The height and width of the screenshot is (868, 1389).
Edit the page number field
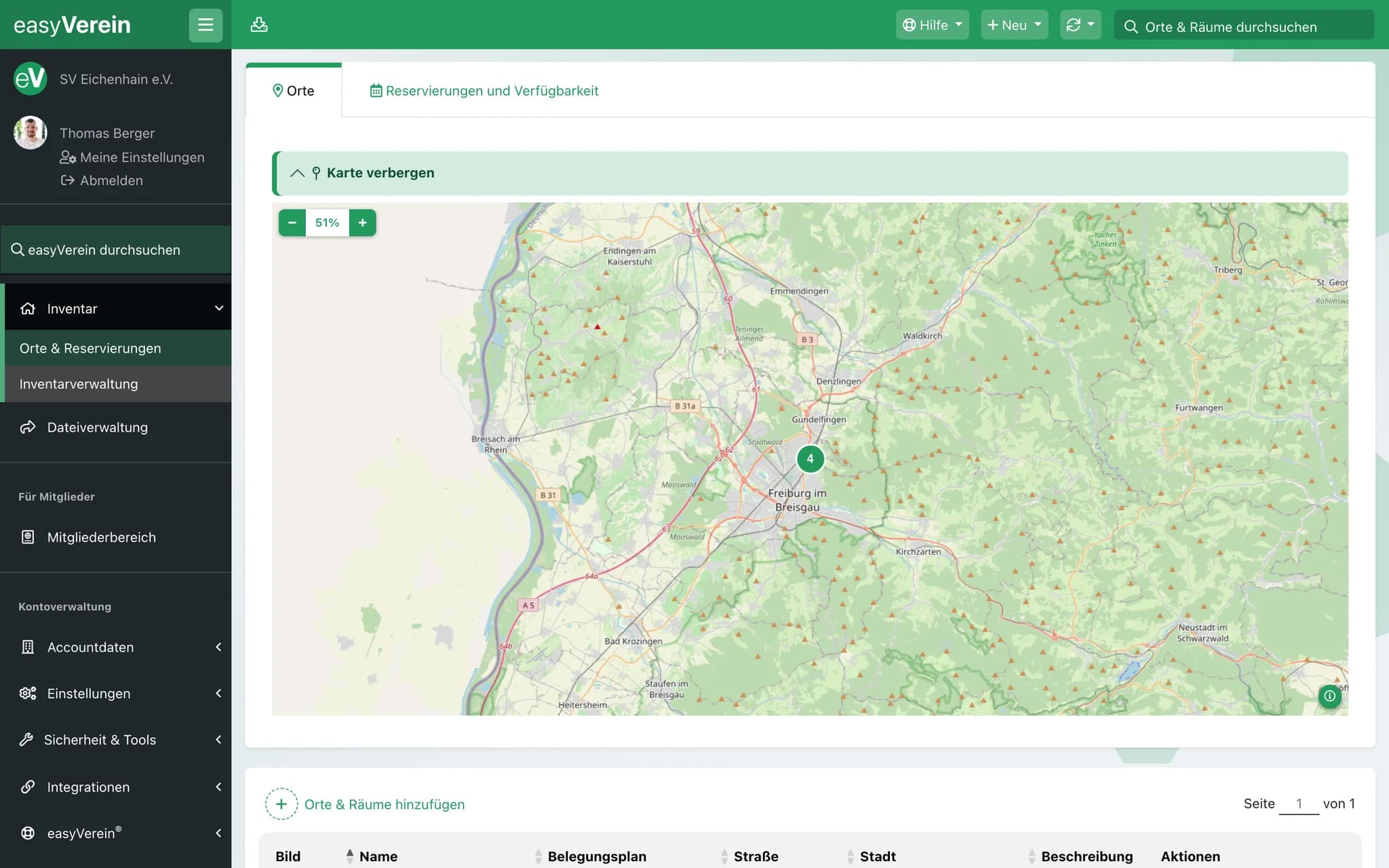click(1299, 804)
